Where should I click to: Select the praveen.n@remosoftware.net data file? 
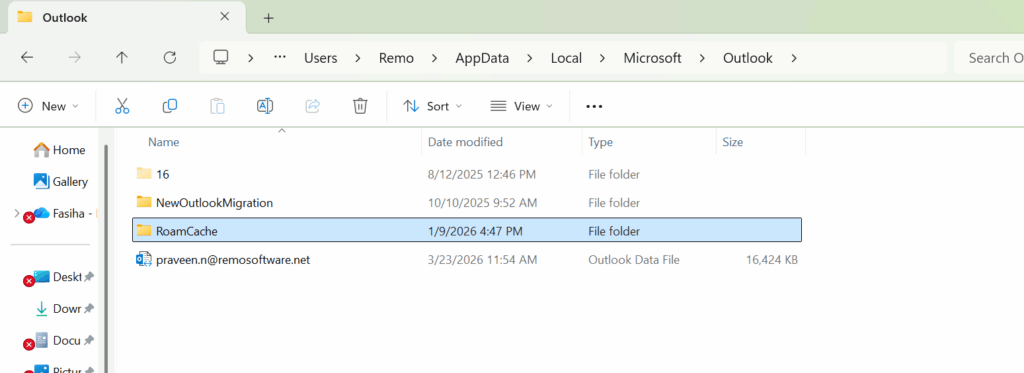tap(467, 259)
